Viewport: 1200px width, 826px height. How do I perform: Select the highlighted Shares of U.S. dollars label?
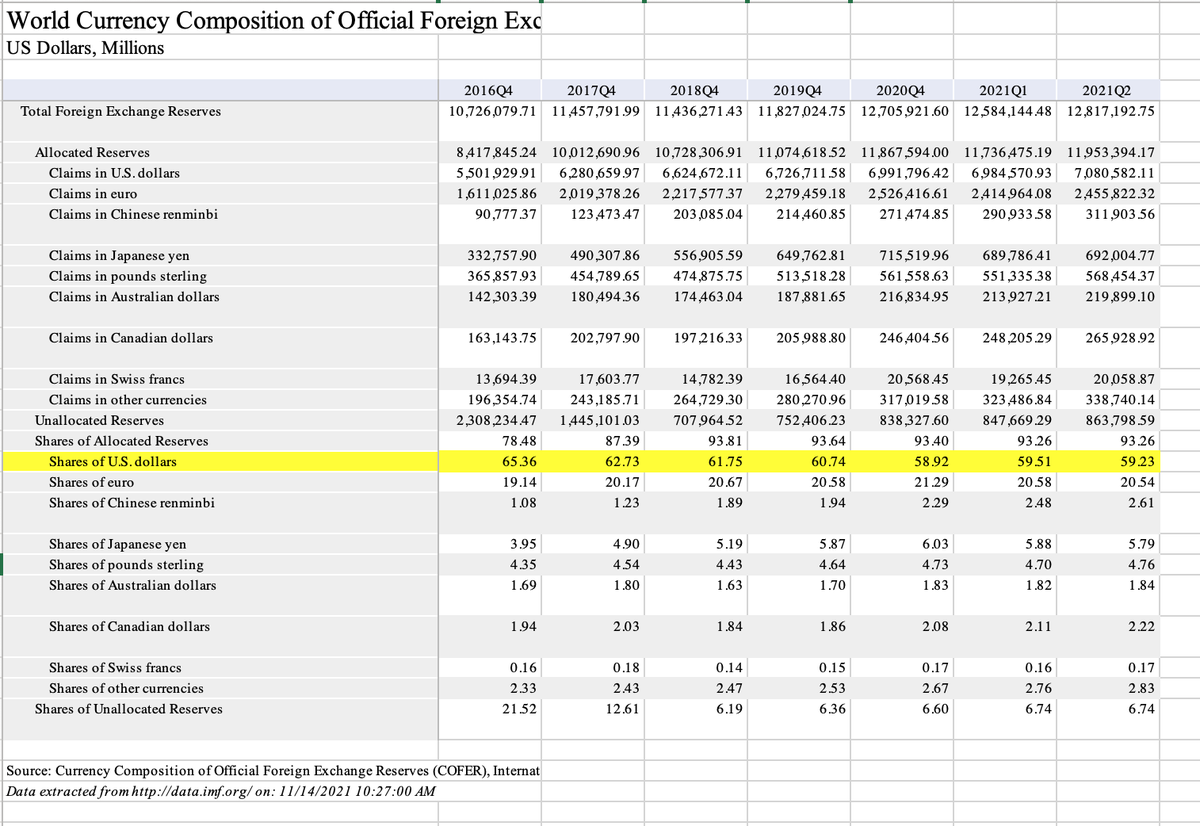[x=112, y=462]
